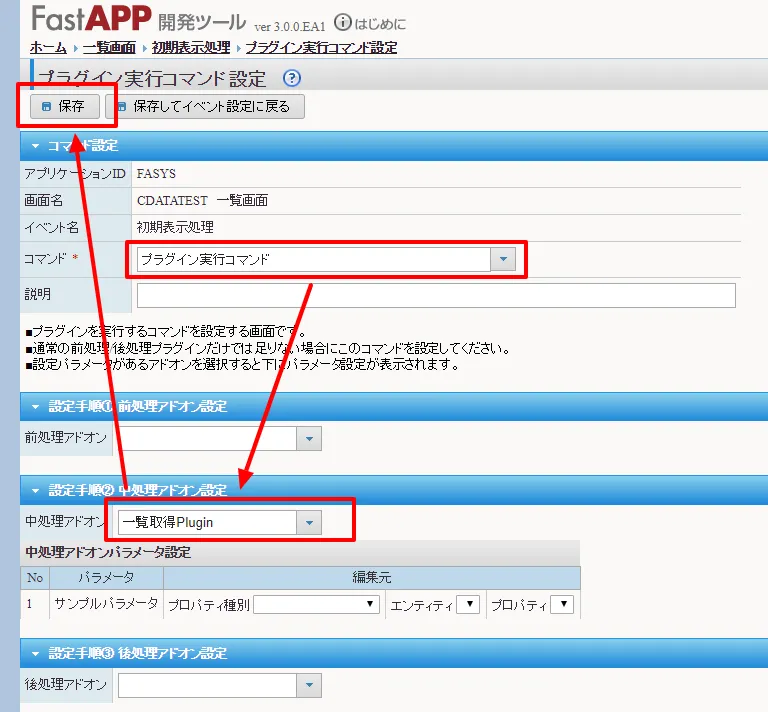768x712 pixels.
Task: Go to 一覧画面 breadcrumb link
Action: (x=109, y=47)
